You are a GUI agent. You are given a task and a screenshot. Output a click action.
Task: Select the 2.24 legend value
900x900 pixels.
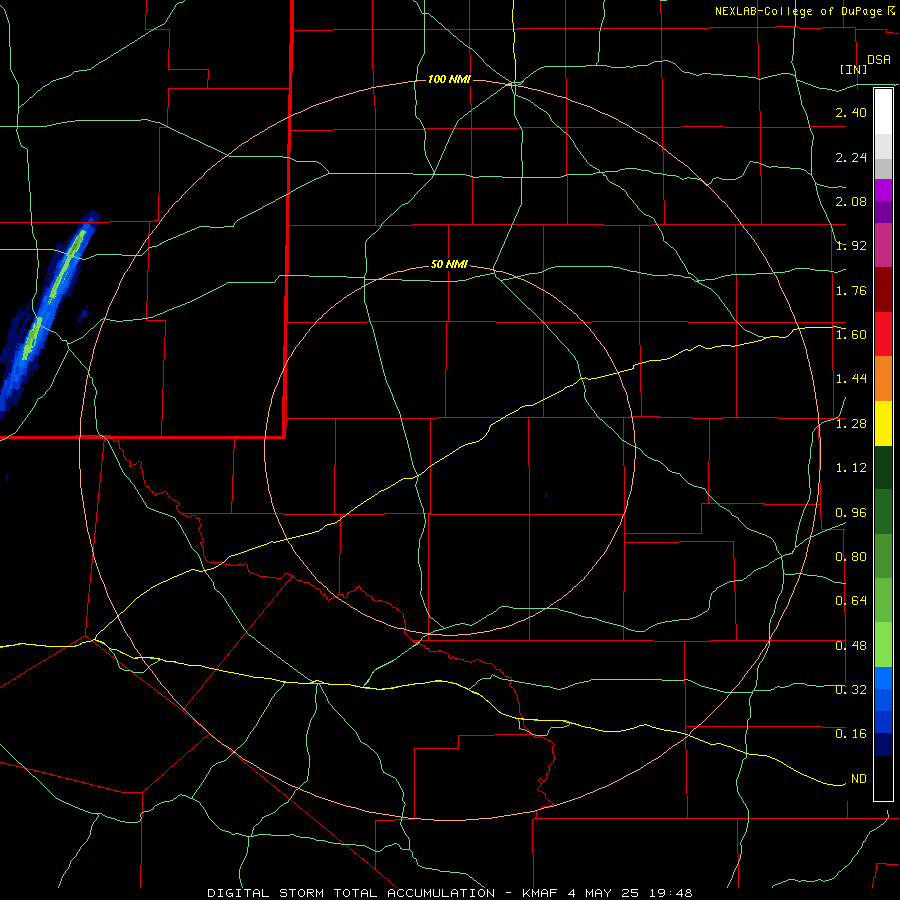[x=851, y=157]
